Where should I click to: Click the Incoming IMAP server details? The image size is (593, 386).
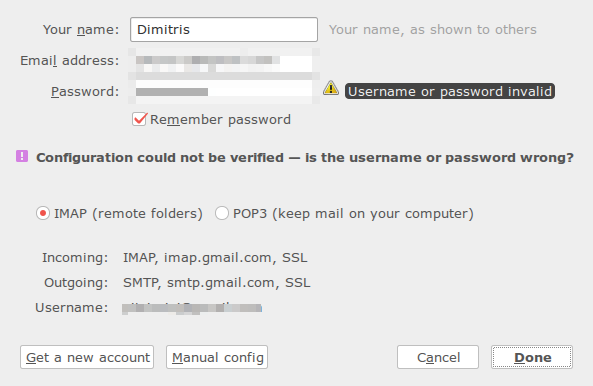pyautogui.click(x=215, y=257)
